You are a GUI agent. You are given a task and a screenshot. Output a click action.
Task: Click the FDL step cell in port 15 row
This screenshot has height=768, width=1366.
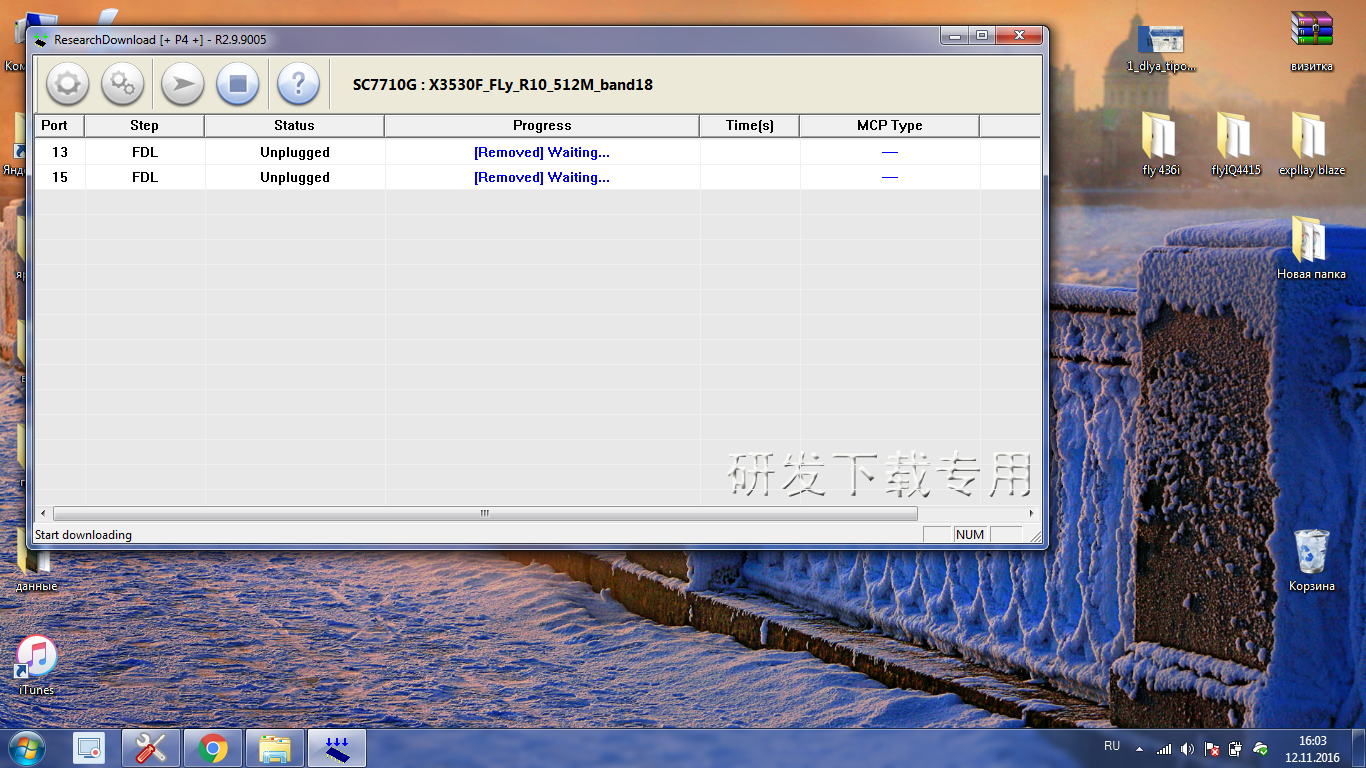pos(145,177)
